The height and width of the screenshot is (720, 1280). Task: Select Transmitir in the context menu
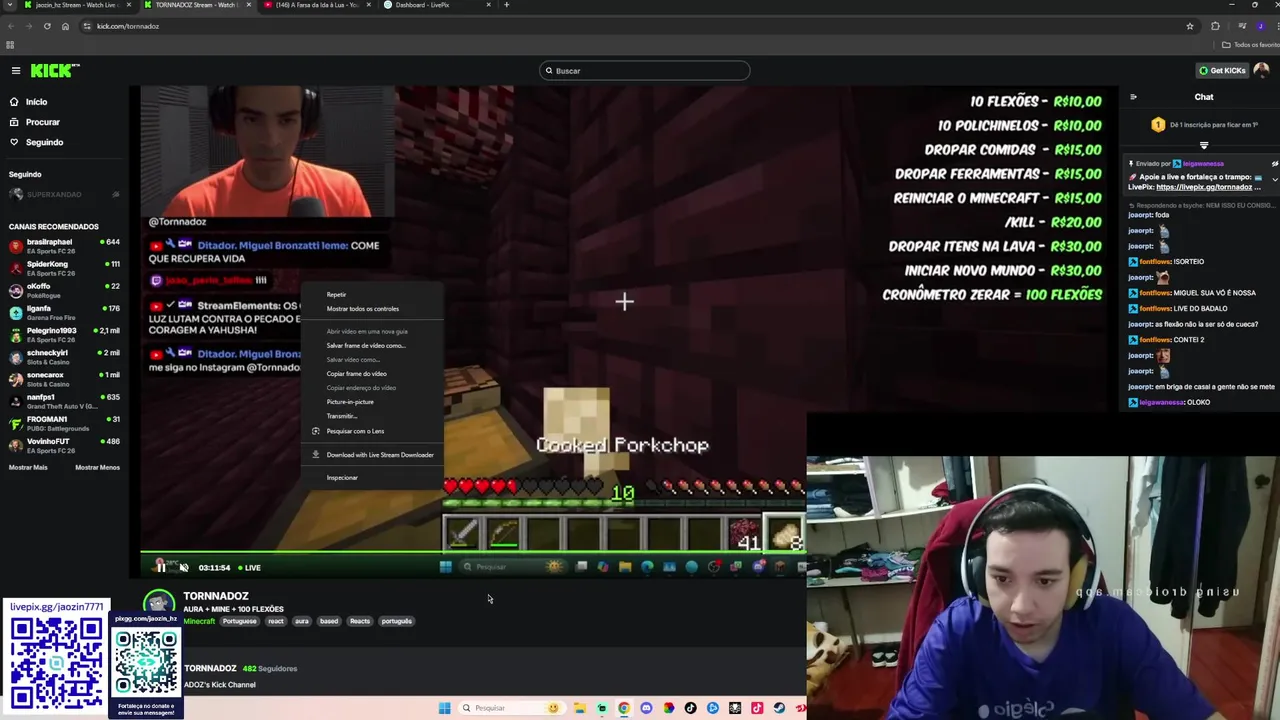tap(371, 415)
